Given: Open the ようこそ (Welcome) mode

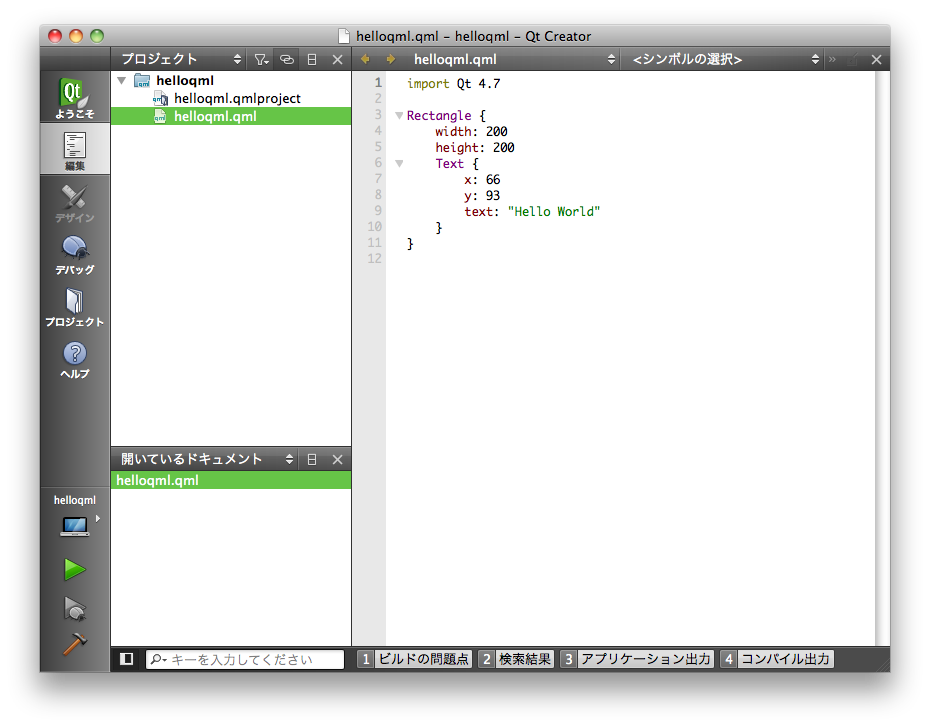Looking at the screenshot, I should pyautogui.click(x=75, y=98).
